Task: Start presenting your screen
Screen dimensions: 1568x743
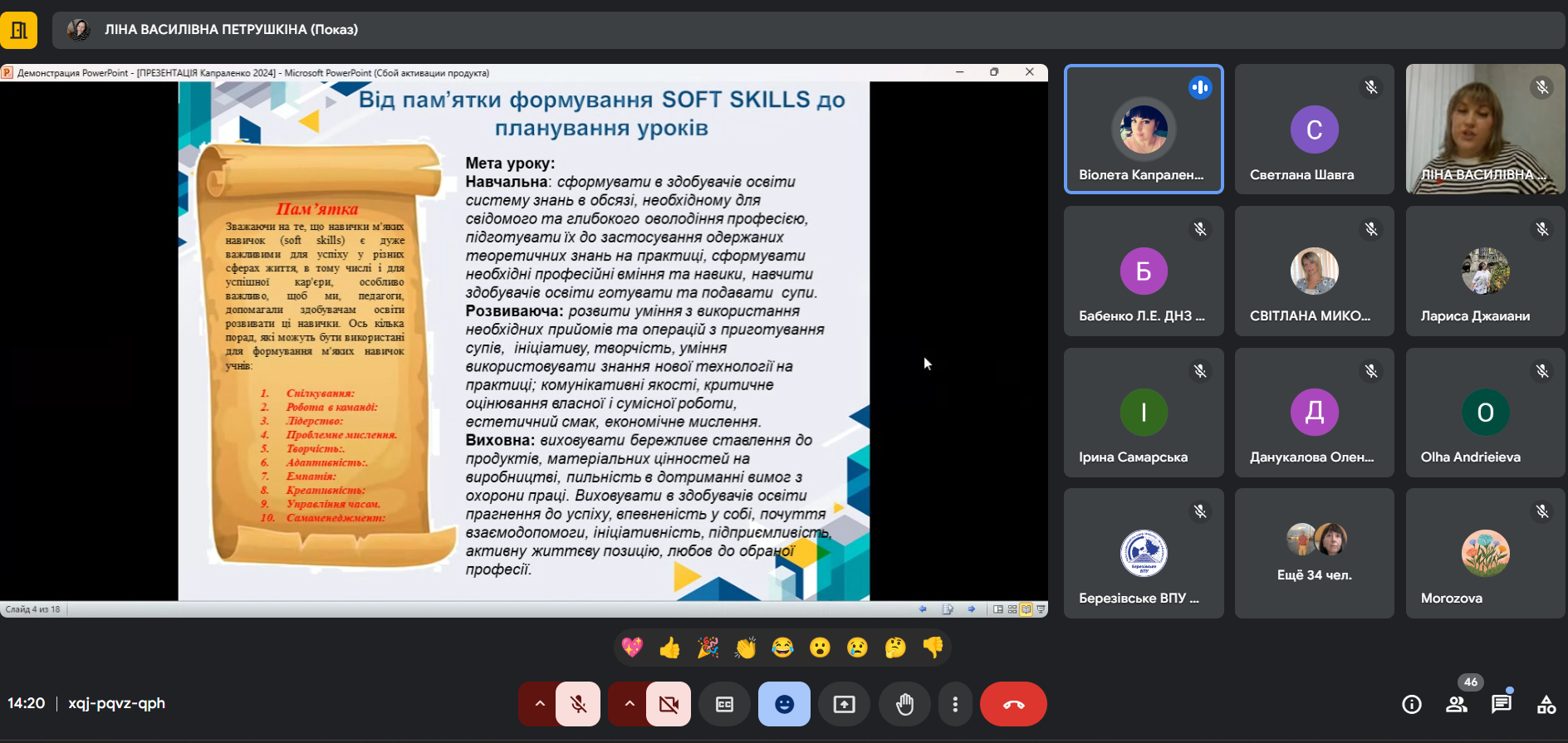Action: tap(844, 704)
